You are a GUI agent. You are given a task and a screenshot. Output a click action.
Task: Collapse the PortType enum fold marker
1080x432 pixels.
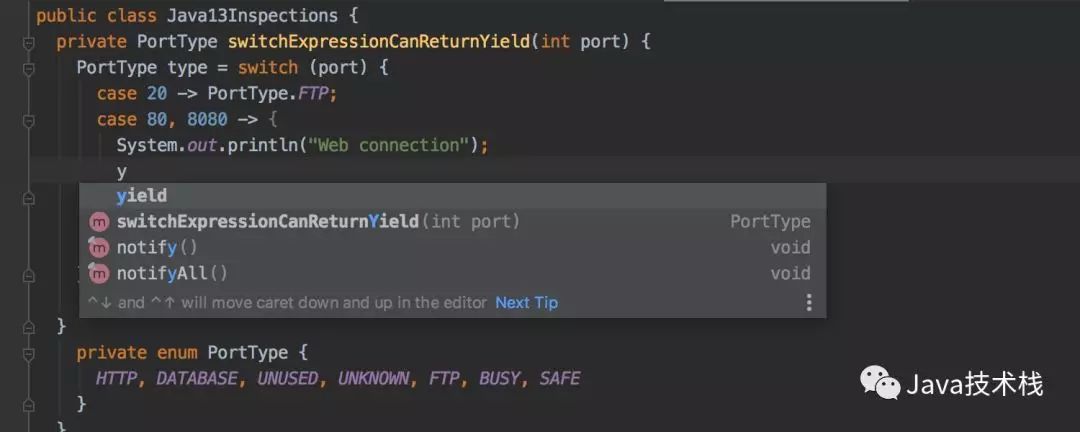pos(28,354)
